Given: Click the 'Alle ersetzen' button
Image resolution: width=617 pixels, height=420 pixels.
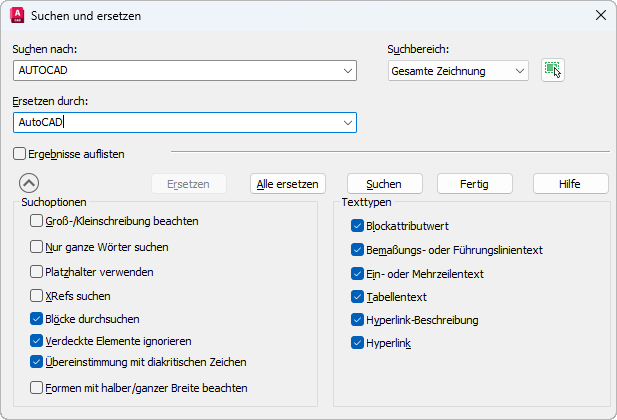Looking at the screenshot, I should click(x=288, y=184).
